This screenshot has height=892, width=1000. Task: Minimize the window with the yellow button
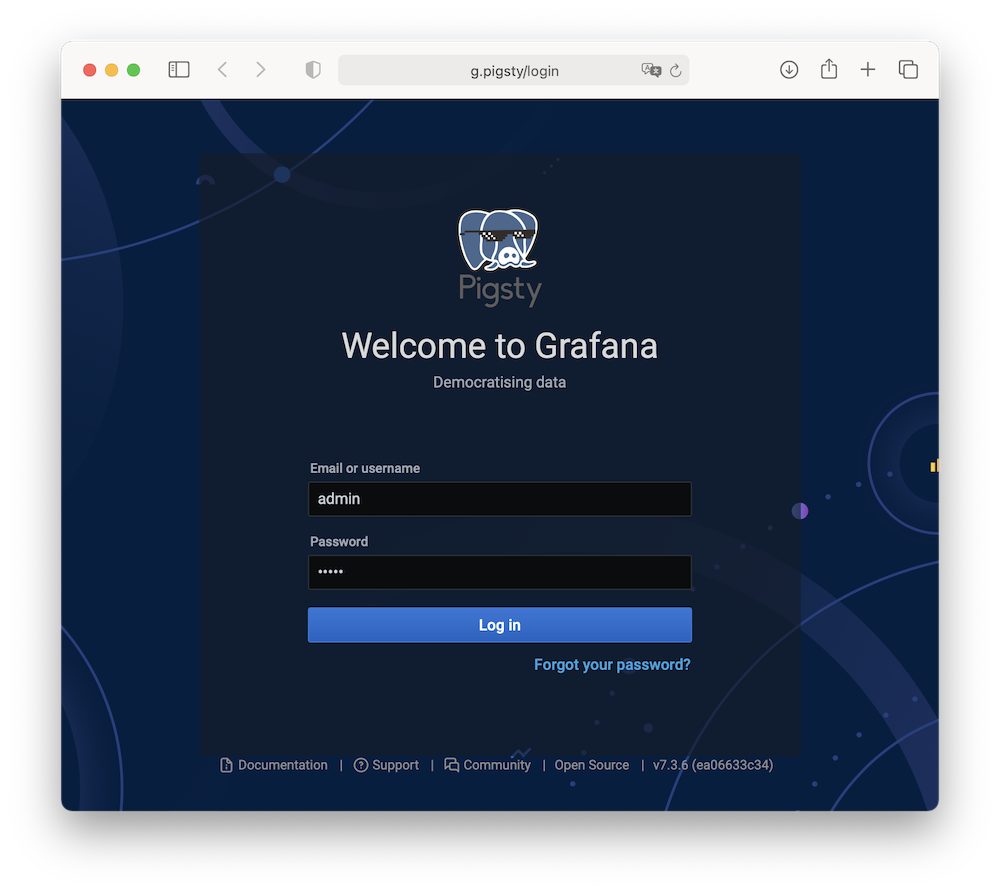point(112,70)
